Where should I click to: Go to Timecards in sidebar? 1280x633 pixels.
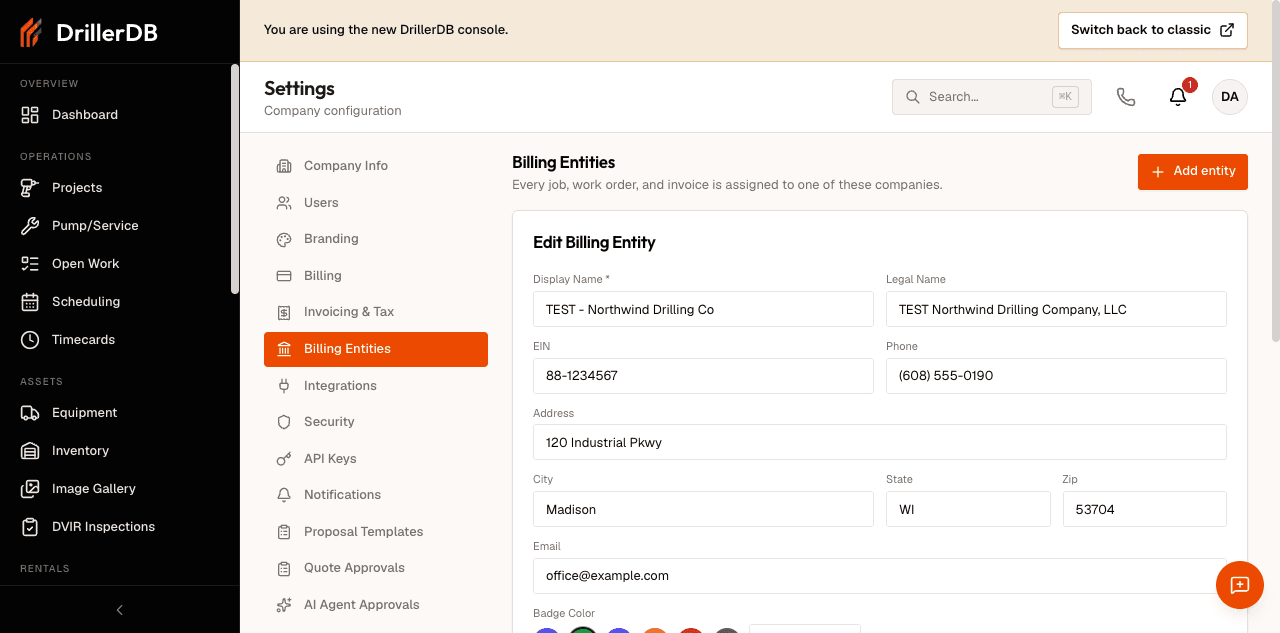coord(115,340)
